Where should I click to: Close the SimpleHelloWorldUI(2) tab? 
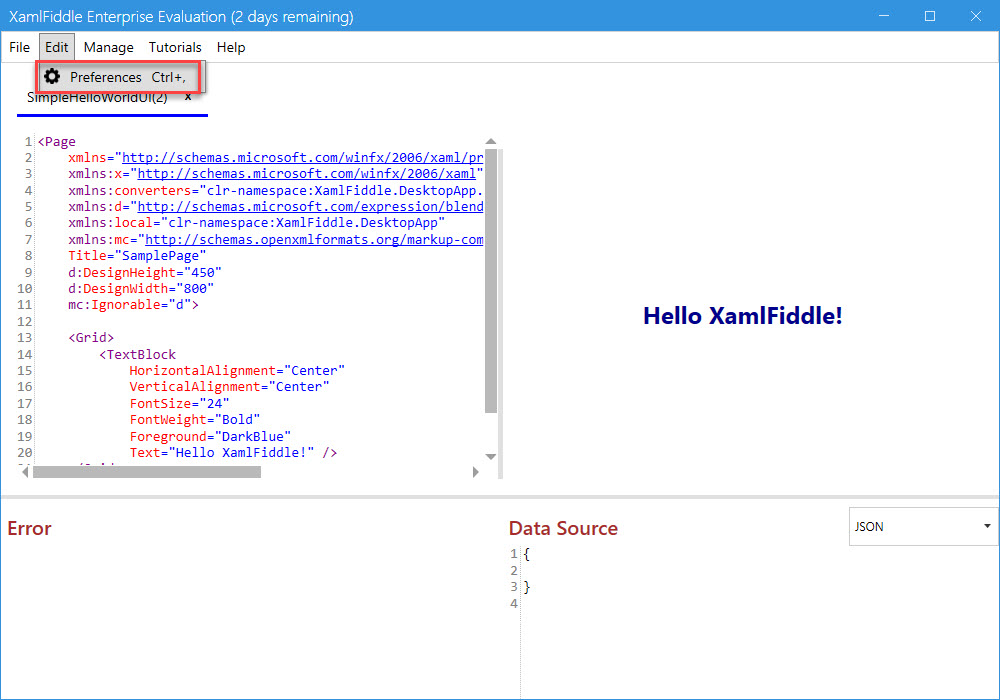188,97
